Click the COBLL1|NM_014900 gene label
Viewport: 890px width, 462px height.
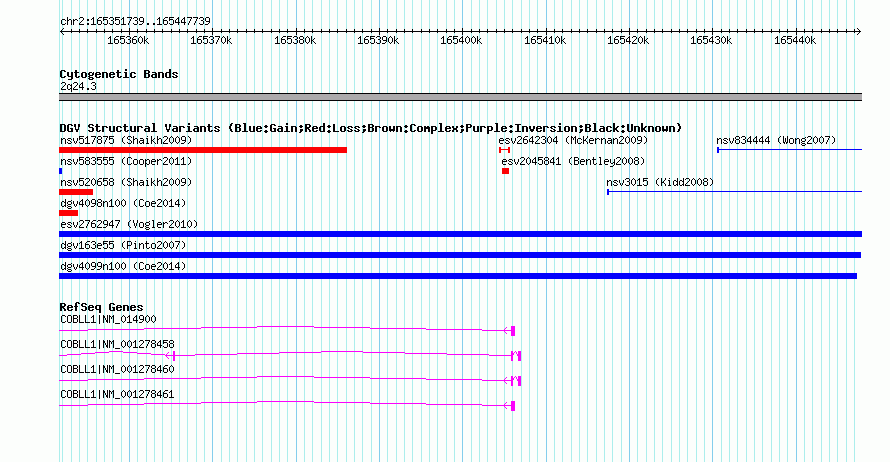click(108, 320)
